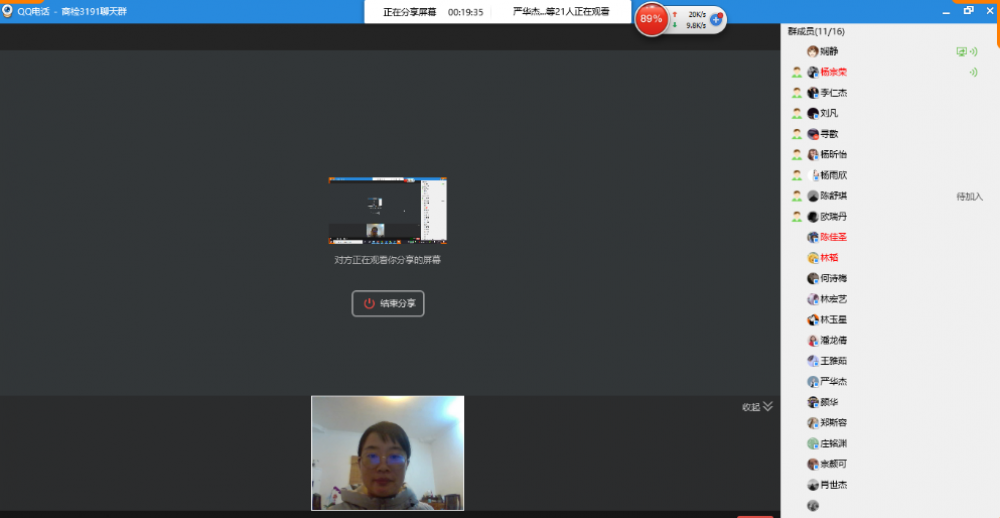Click the QQ电话 penguin logo icon
The height and width of the screenshot is (518, 1000).
click(x=8, y=11)
